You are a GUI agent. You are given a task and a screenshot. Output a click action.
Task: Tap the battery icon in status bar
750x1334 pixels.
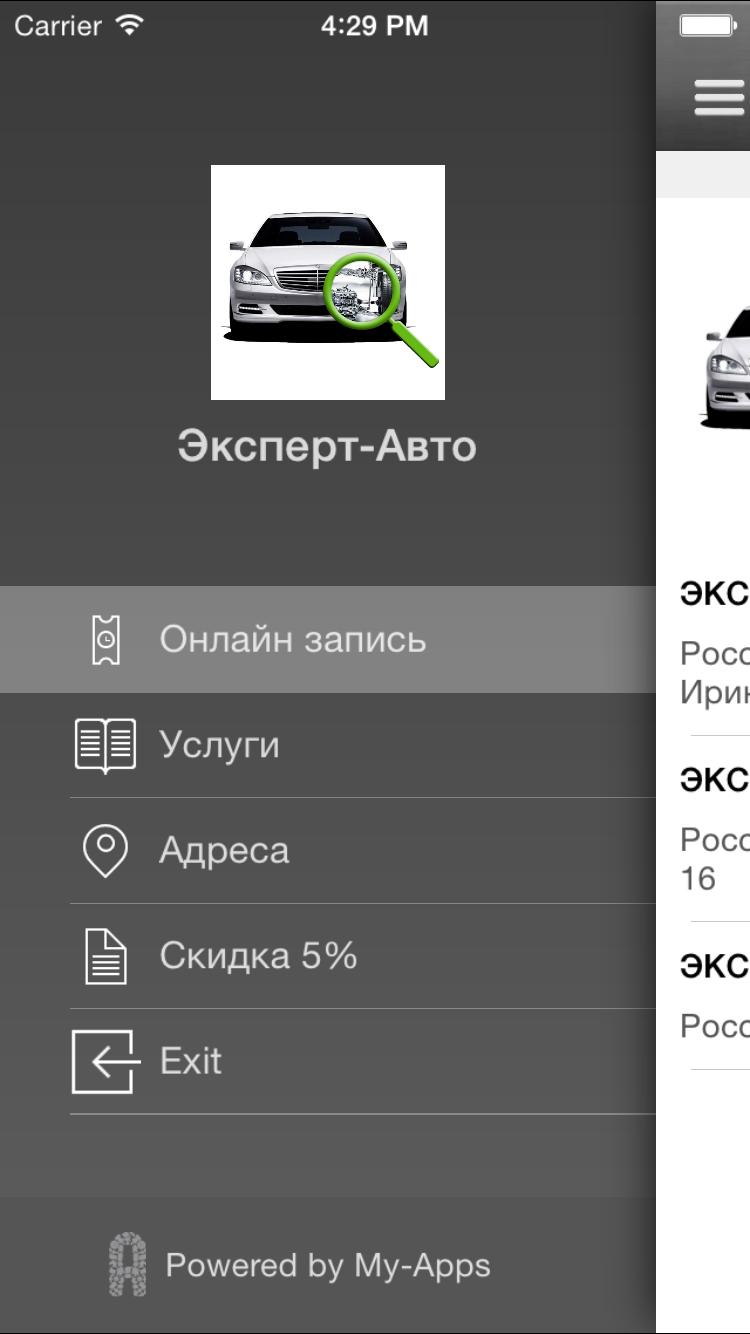coord(708,25)
